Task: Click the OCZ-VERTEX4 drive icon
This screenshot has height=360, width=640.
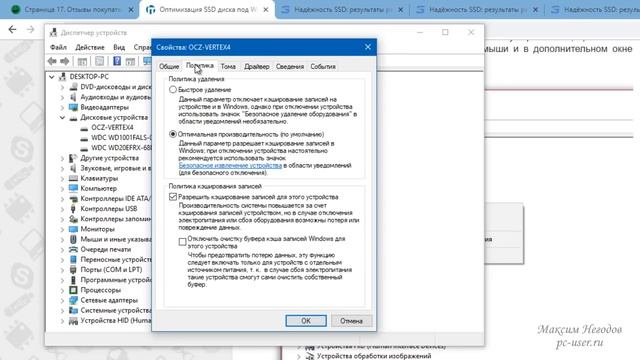Action: tap(84, 128)
